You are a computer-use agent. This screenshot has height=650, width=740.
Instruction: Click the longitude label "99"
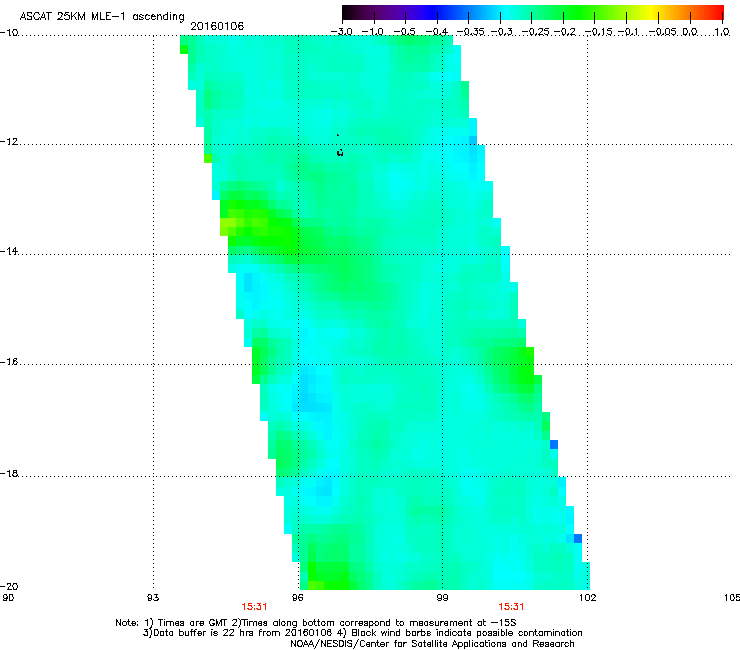click(x=442, y=598)
